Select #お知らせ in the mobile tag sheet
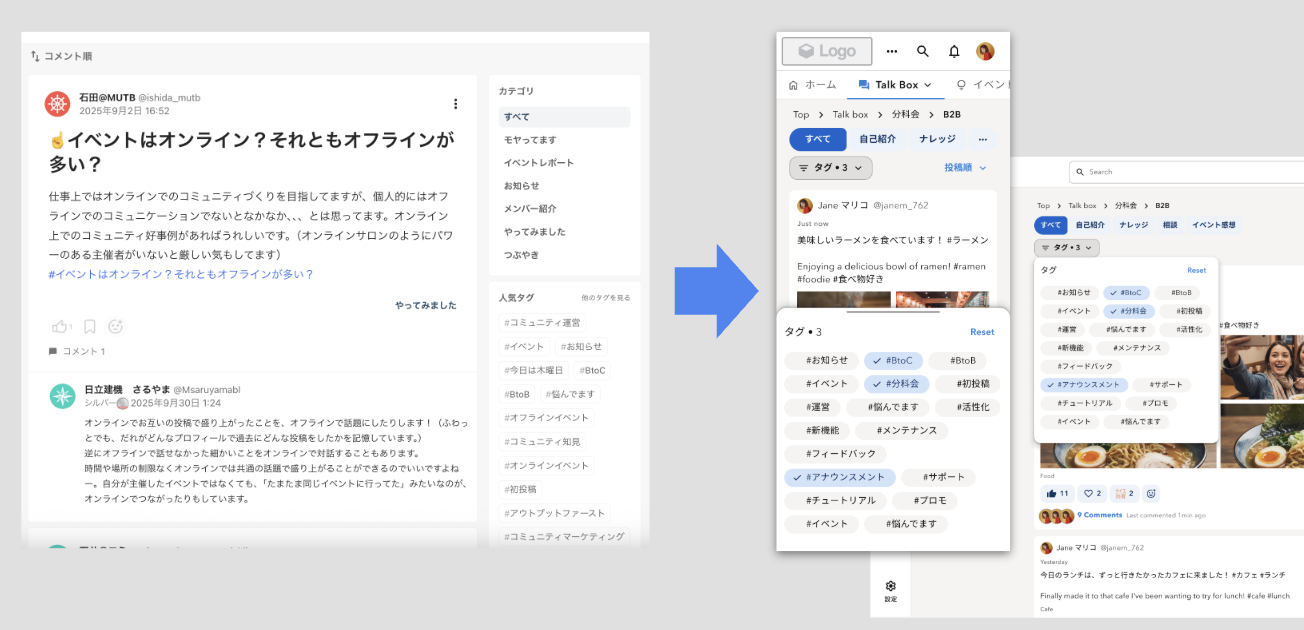Viewport: 1304px width, 630px height. click(820, 360)
